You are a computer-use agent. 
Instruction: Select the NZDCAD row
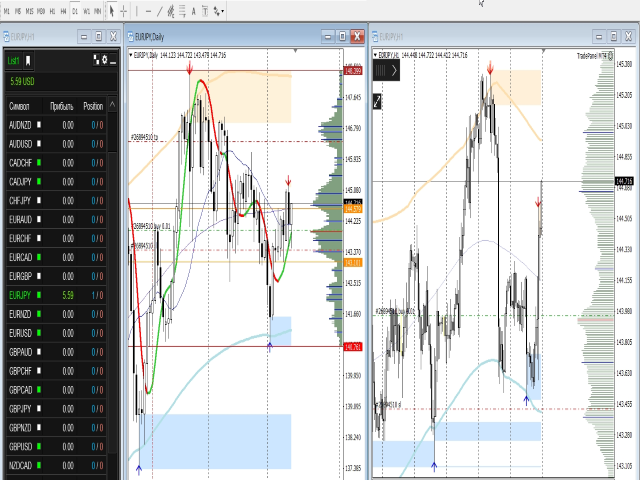tap(56, 465)
